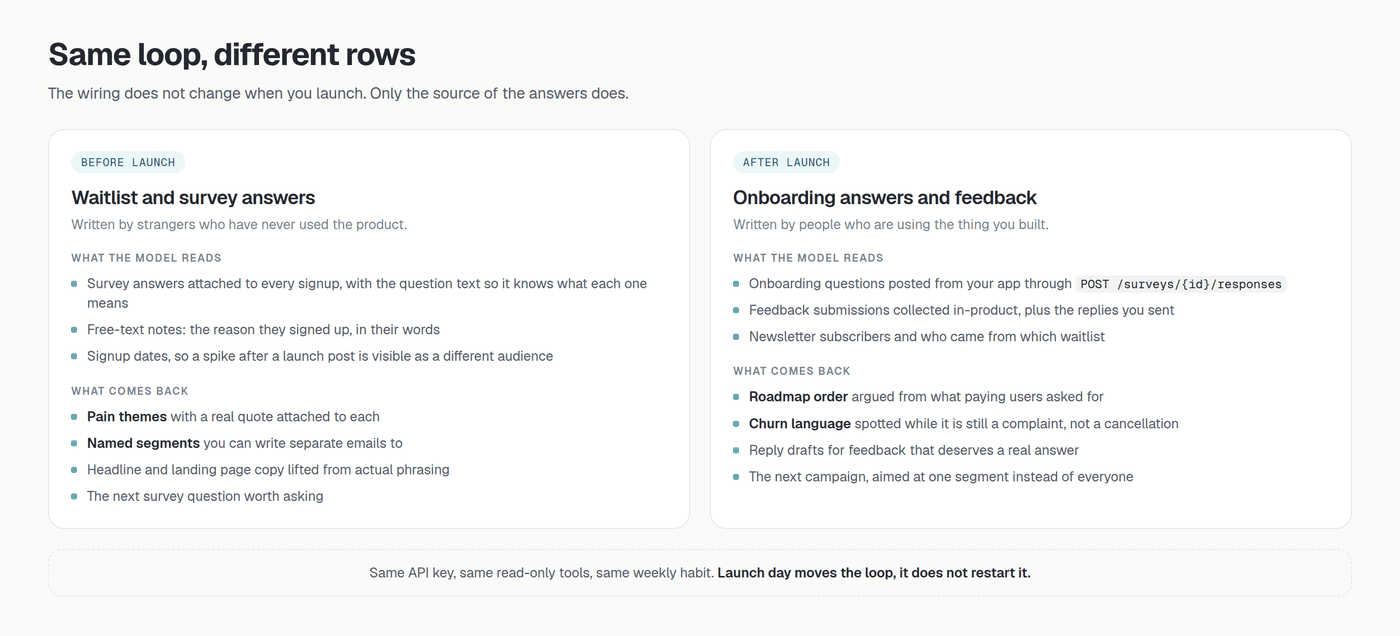Click the left 'WHAT COMES BACK' section label

130,391
